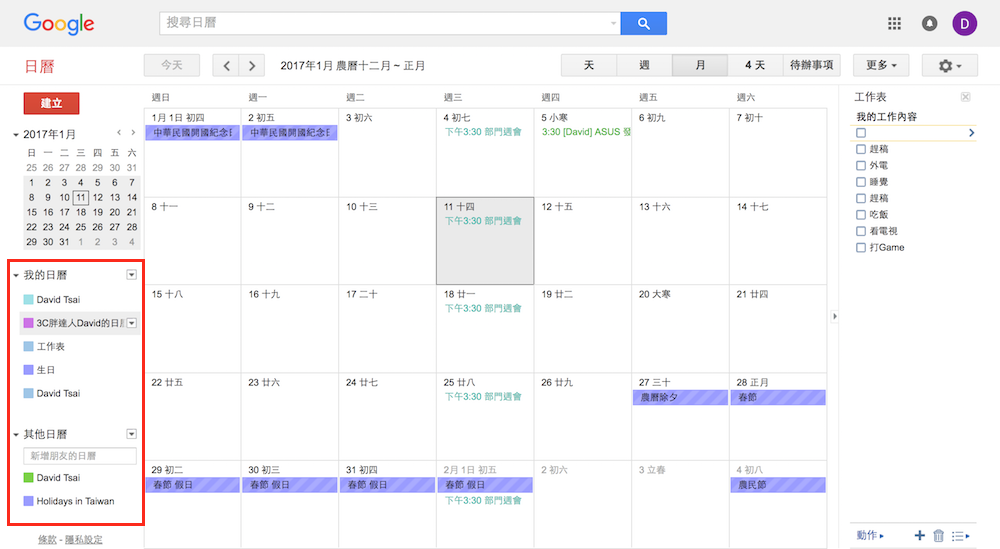The height and width of the screenshot is (549, 1000).
Task: Toggle the Holidays in Taiwan color swatch
Action: pyautogui.click(x=28, y=501)
